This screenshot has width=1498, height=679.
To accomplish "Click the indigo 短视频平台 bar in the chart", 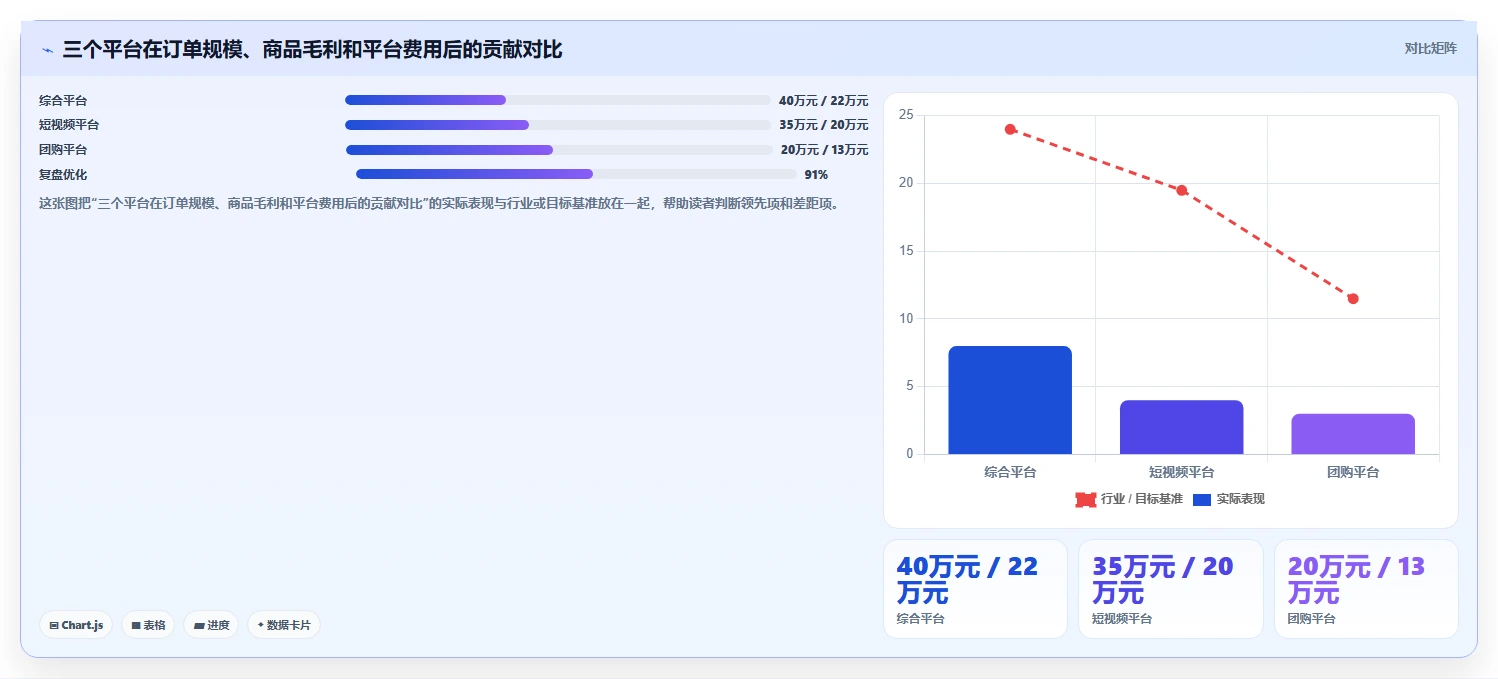I will 1182,427.
